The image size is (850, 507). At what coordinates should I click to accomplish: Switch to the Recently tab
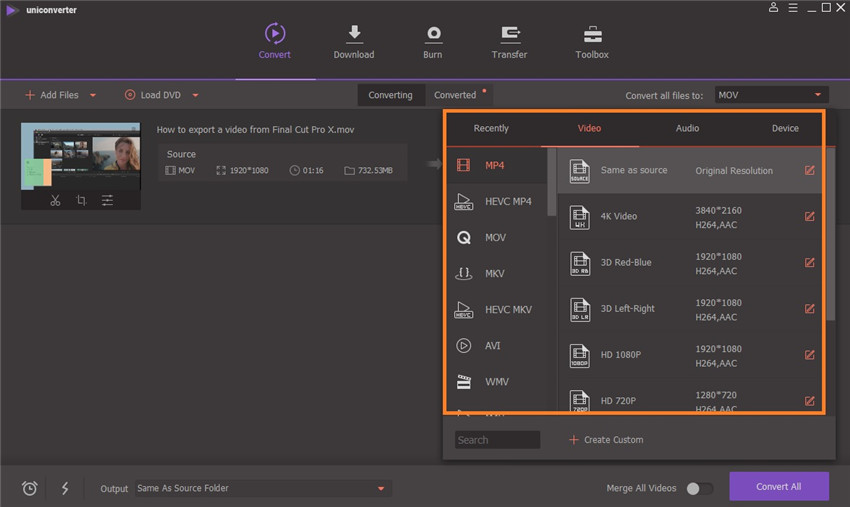[x=491, y=129]
